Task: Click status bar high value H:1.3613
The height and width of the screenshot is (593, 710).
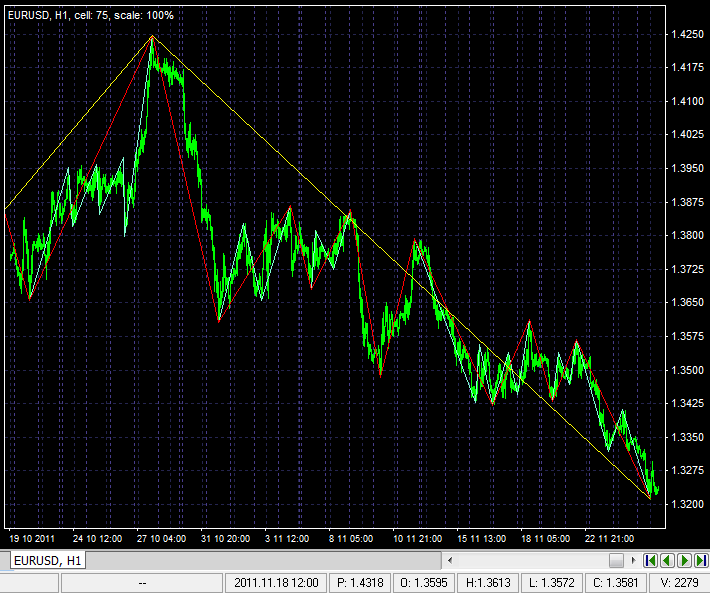Action: (488, 583)
